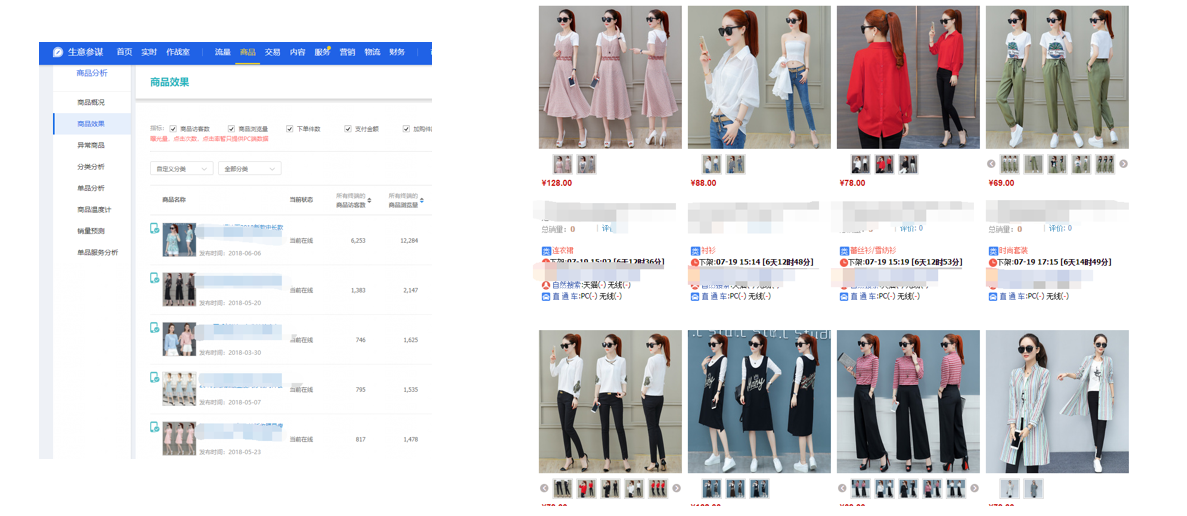
Task: Click the 时尚套装 category link
Action: [x=1013, y=250]
